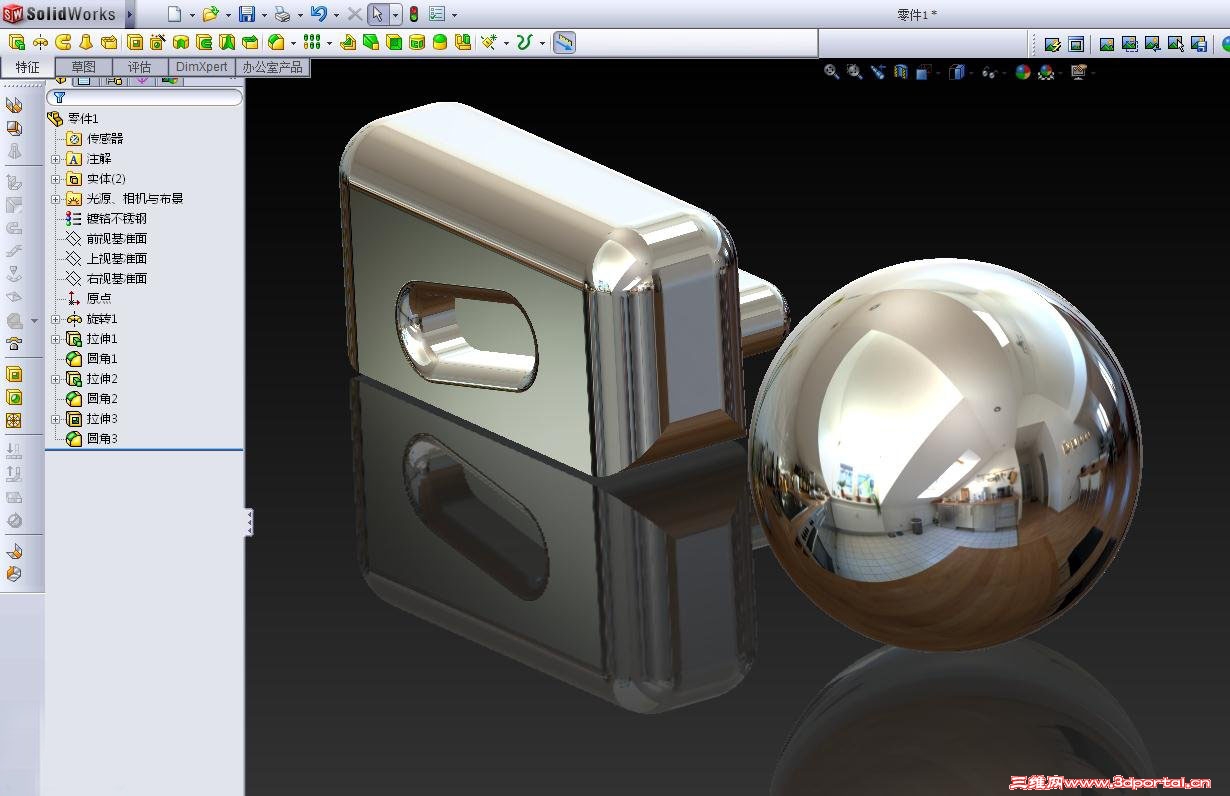Expand the 实体(2) tree node
The image size is (1230, 796).
pos(56,178)
